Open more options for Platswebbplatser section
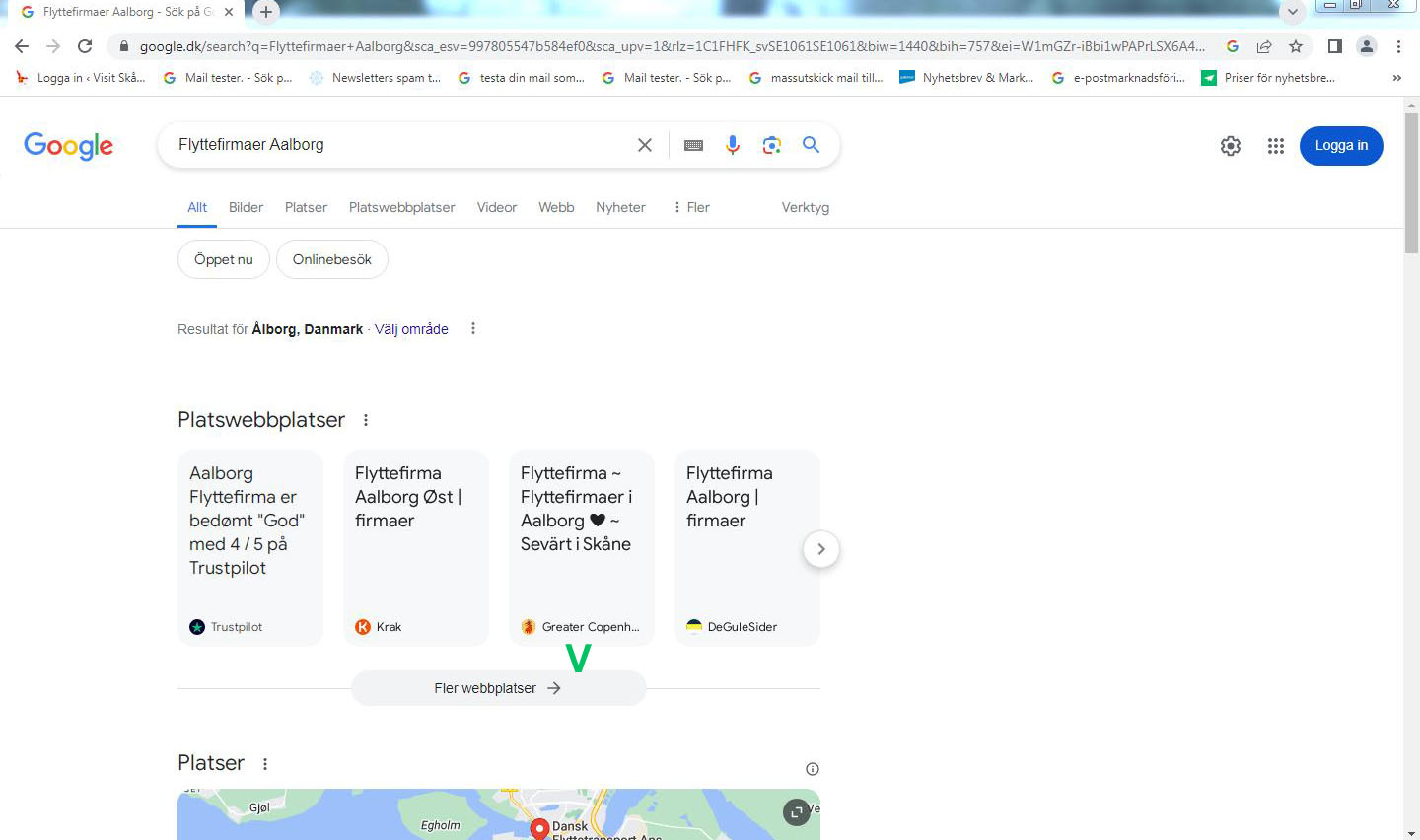Viewport: 1420px width, 840px height. [x=366, y=420]
